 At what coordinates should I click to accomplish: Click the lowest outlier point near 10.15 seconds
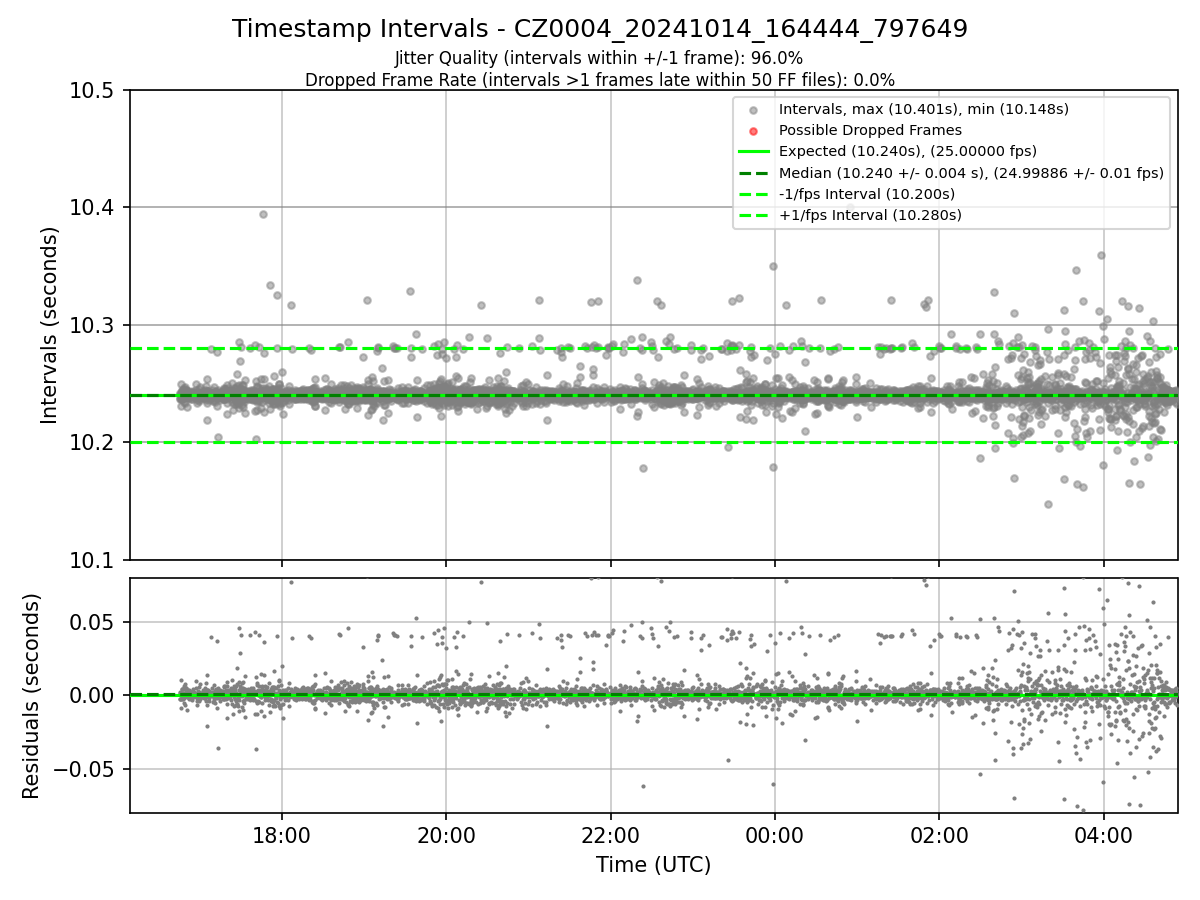click(1048, 504)
